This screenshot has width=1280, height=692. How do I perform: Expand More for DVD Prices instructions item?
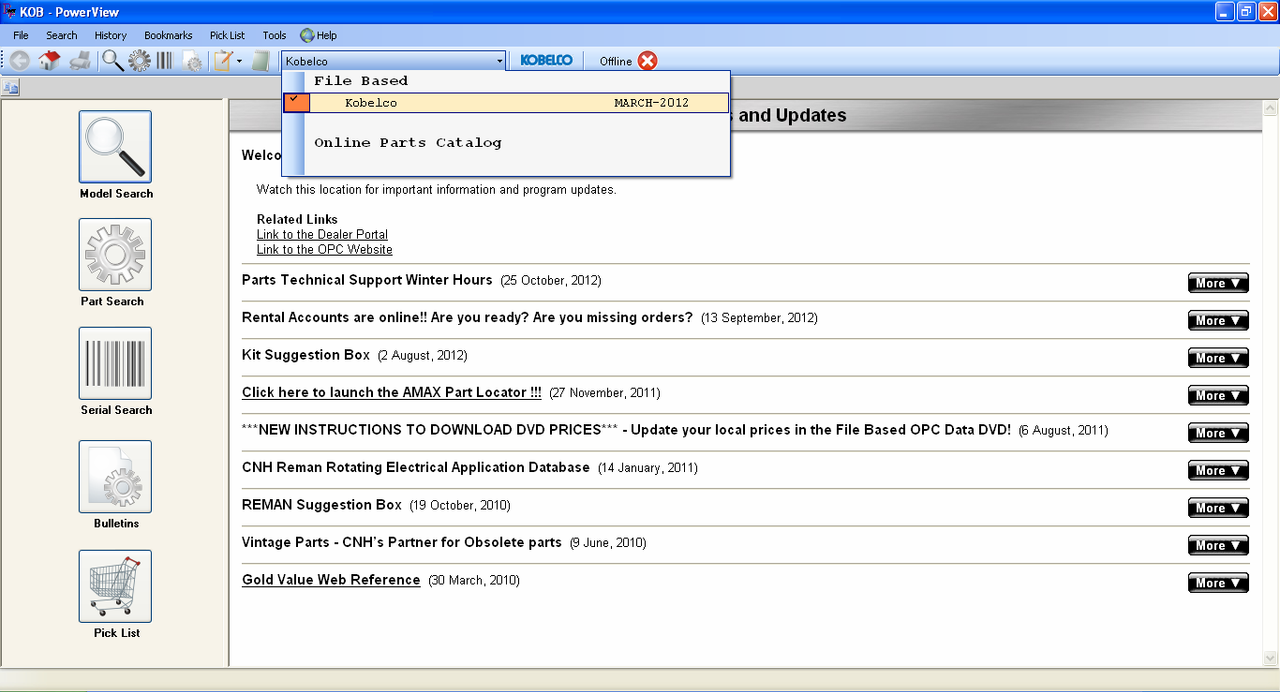coord(1218,433)
